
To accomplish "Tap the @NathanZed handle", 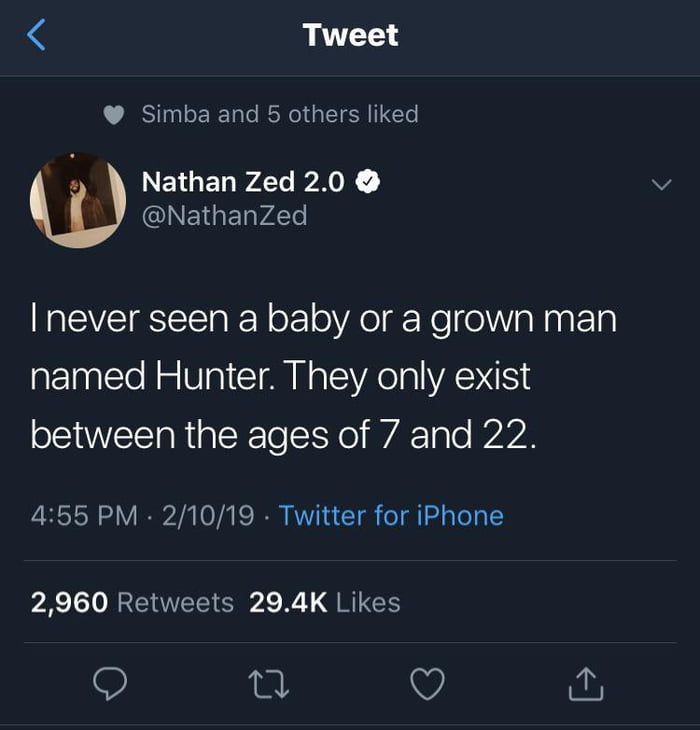I will (225, 215).
